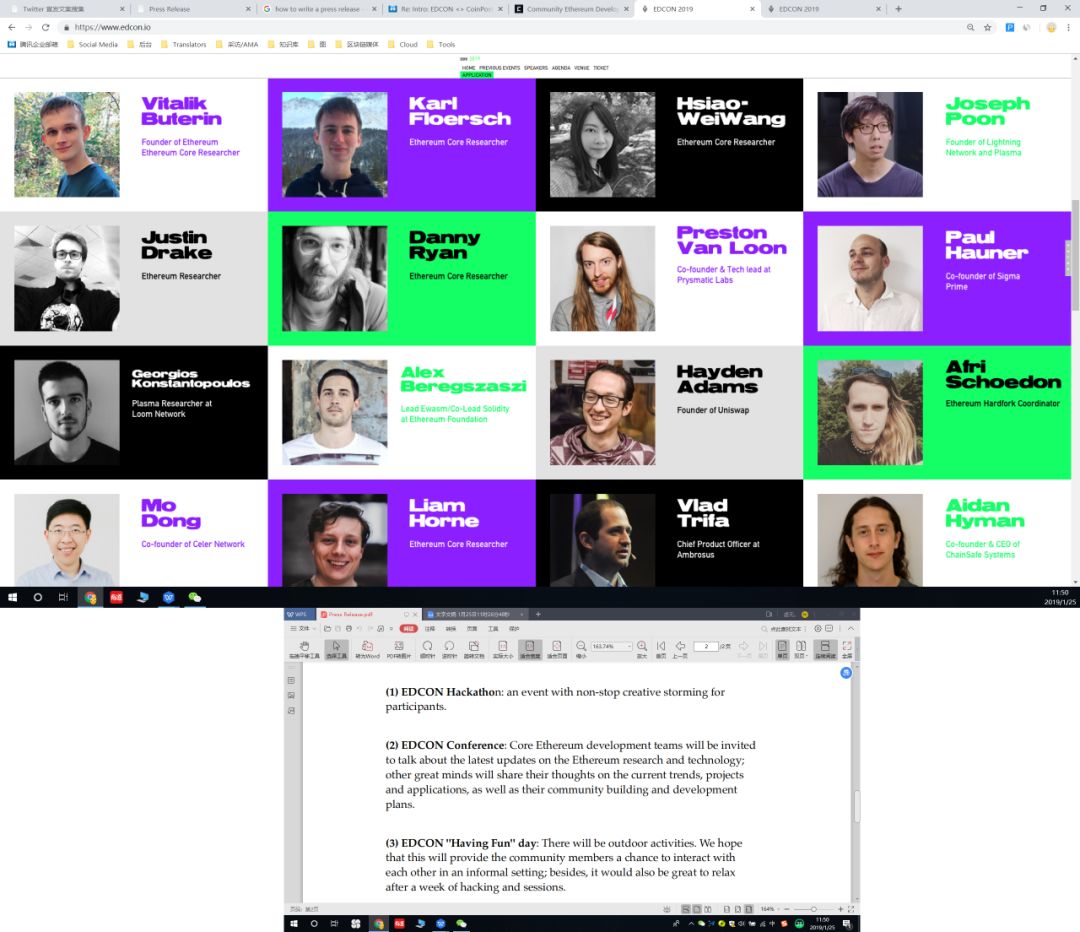This screenshot has width=1080, height=932.
Task: Collapse the WPS ribbon with chevron
Action: point(851,629)
